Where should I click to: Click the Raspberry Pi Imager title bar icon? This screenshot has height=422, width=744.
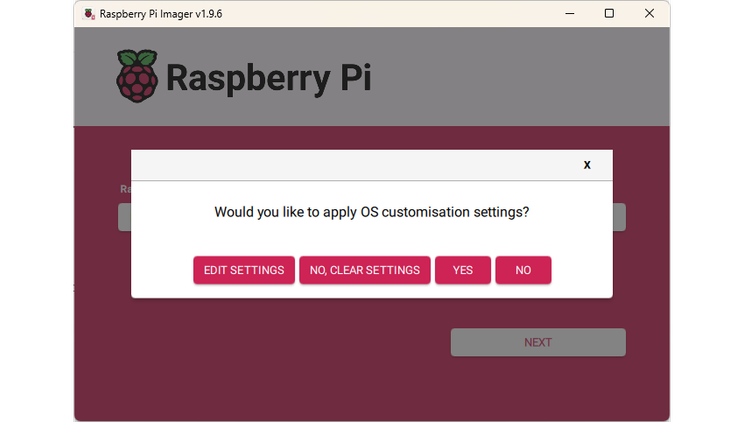[89, 14]
